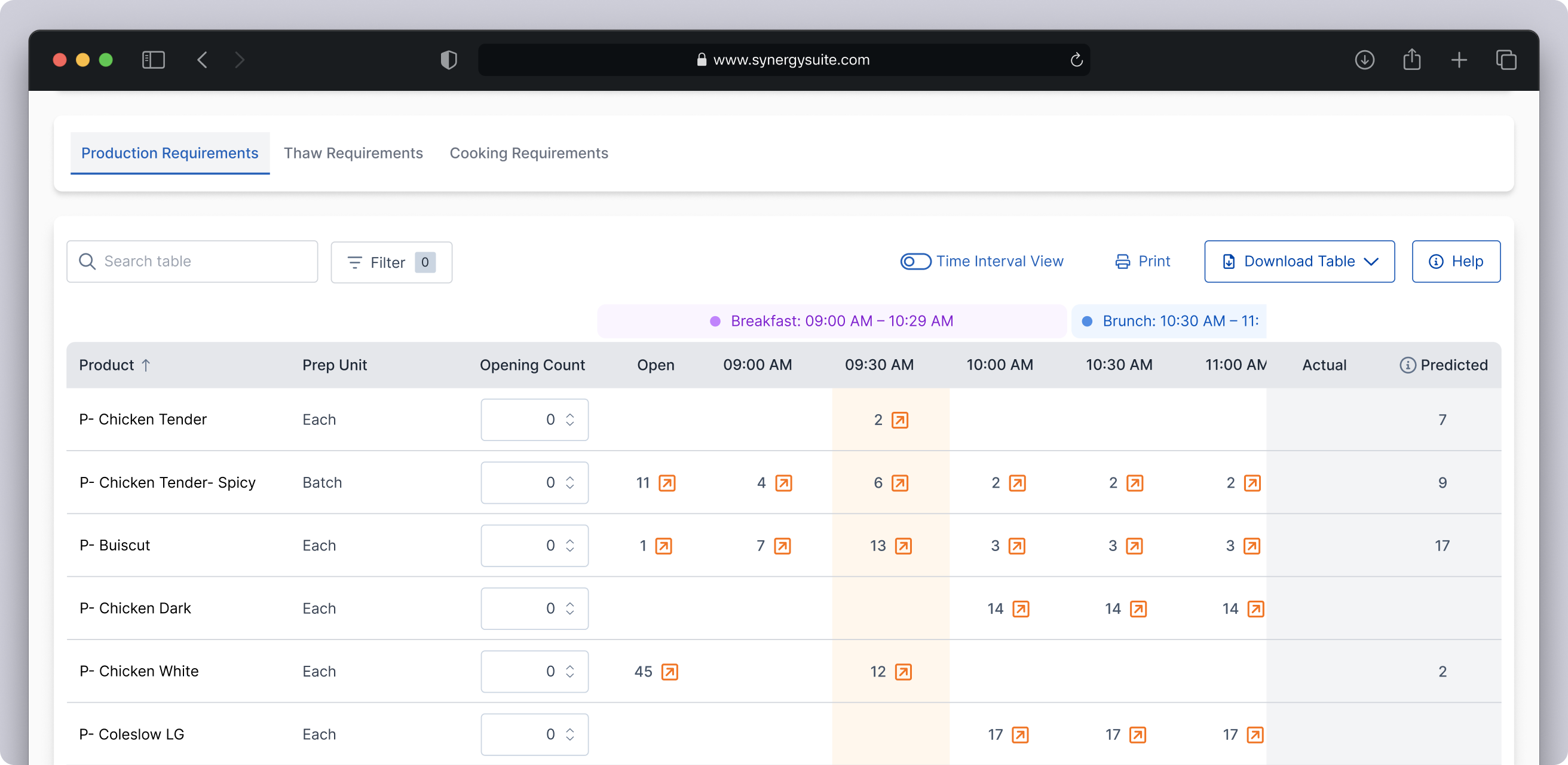Click the Actual column header
The width and height of the screenshot is (1568, 765).
[x=1324, y=365]
